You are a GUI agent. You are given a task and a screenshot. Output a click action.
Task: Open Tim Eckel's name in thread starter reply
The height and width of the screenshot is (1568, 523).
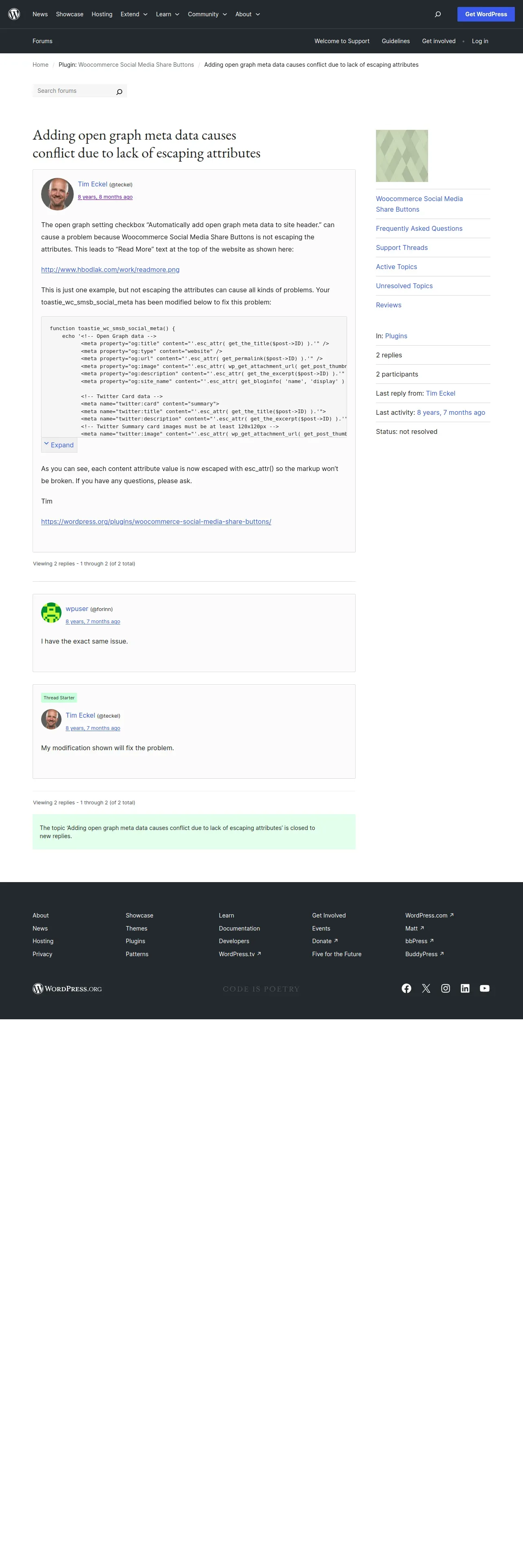[80, 715]
